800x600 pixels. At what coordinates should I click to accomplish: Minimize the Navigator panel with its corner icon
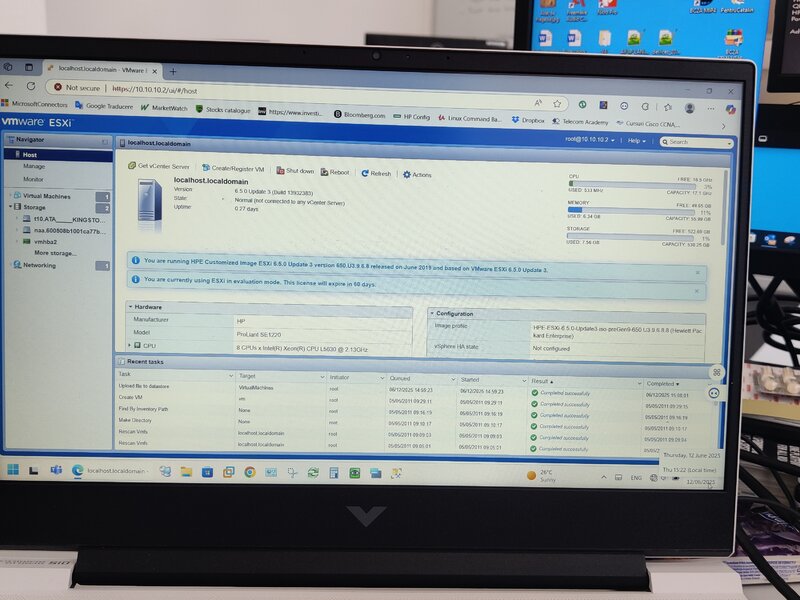point(105,141)
